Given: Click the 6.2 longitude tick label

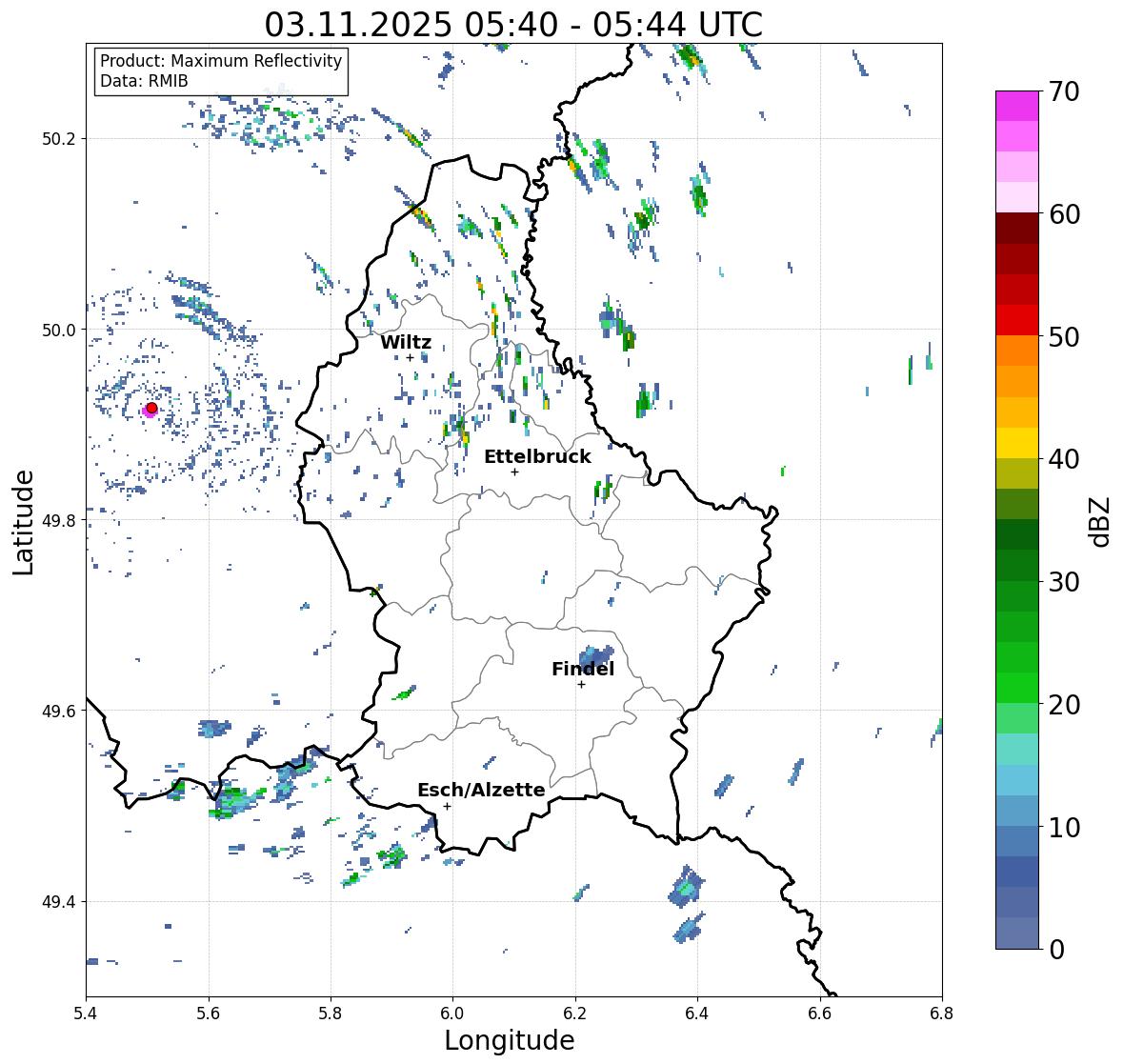Looking at the screenshot, I should point(575,1014).
